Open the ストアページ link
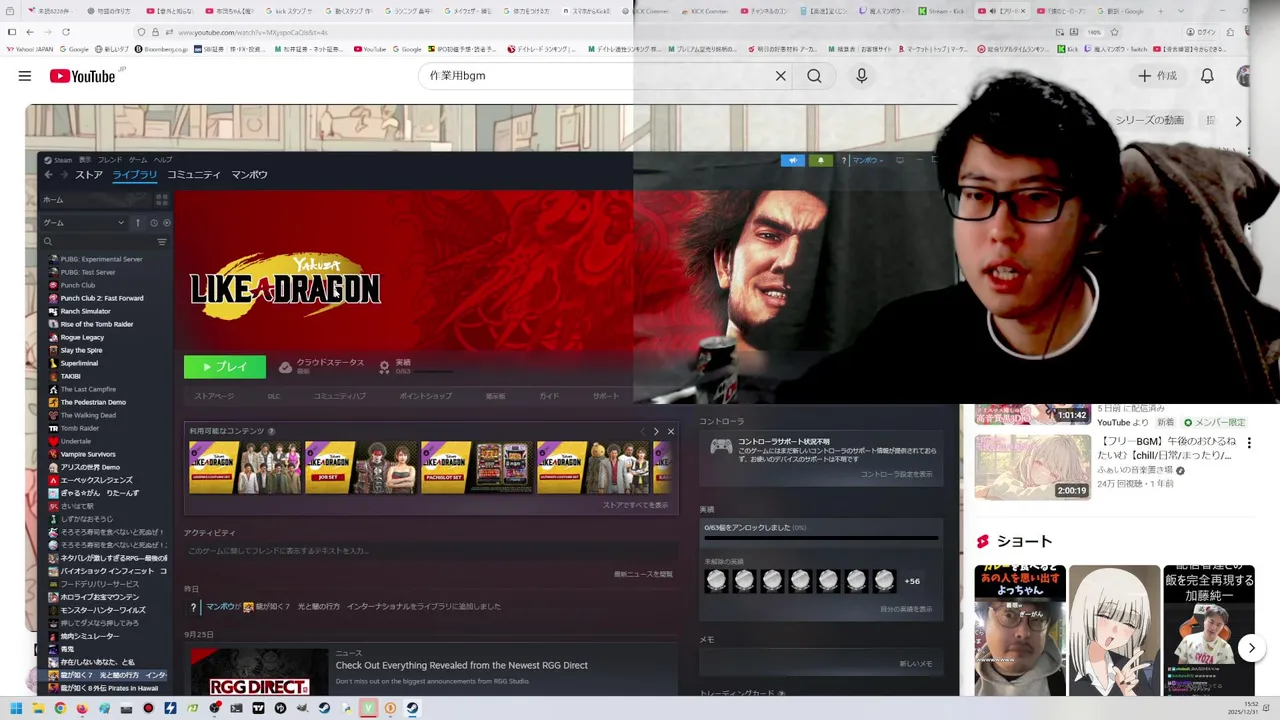 click(x=214, y=396)
